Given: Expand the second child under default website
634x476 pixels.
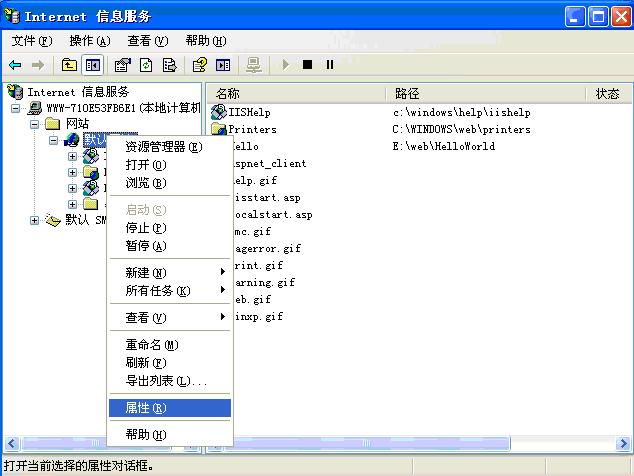Looking at the screenshot, I should tap(72, 172).
